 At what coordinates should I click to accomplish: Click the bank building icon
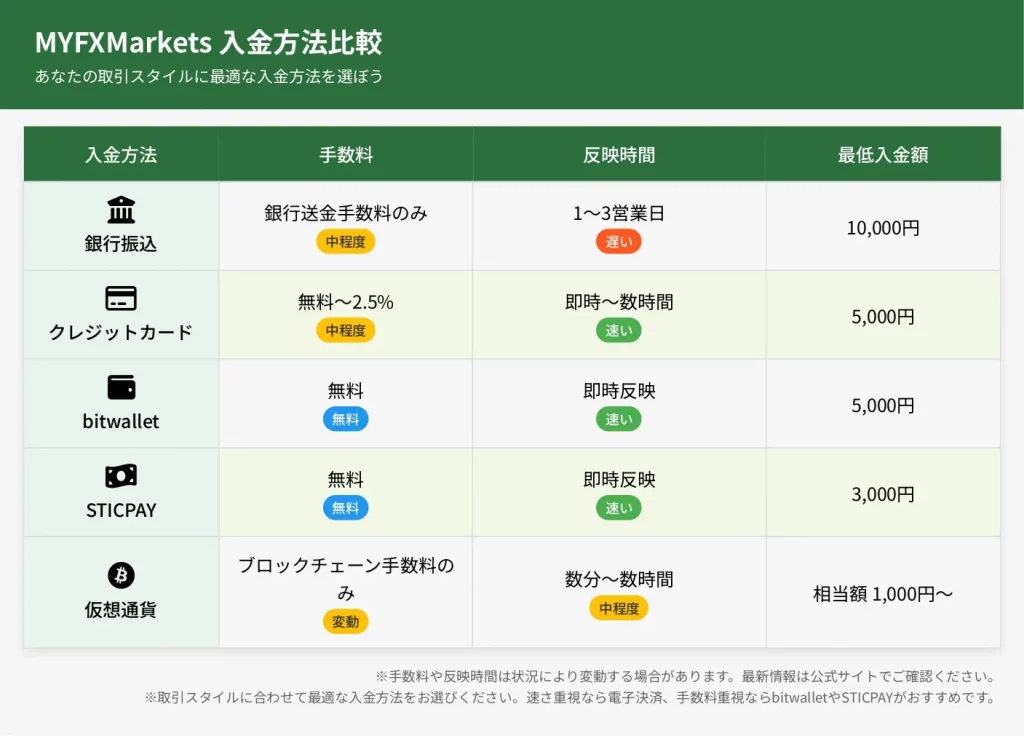pos(121,210)
